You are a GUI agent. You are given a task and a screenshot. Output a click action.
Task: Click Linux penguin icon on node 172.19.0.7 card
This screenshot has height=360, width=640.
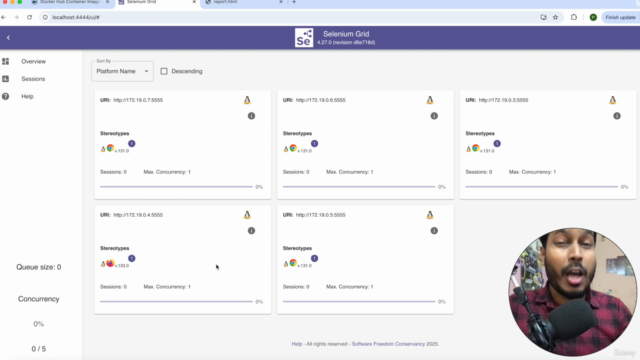pos(247,100)
